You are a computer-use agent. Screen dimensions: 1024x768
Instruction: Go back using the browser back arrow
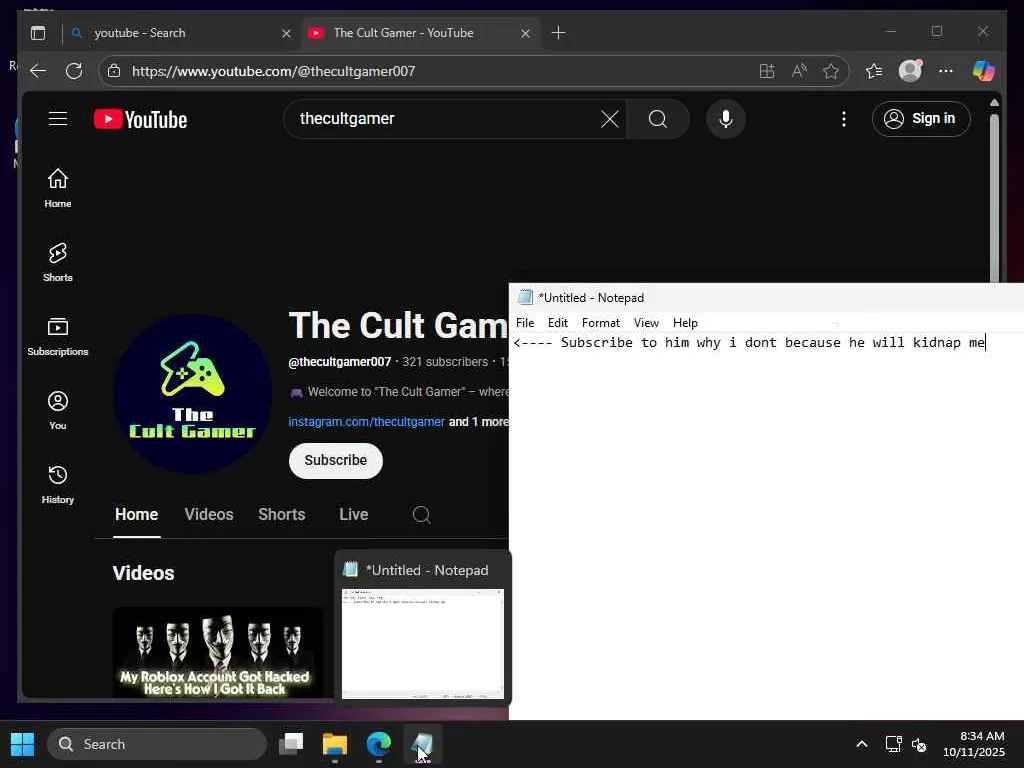point(38,71)
